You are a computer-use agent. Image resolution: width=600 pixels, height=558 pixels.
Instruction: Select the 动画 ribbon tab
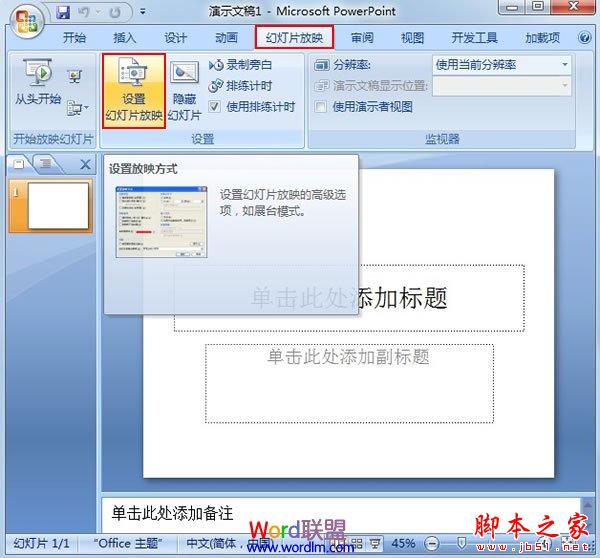pyautogui.click(x=226, y=38)
